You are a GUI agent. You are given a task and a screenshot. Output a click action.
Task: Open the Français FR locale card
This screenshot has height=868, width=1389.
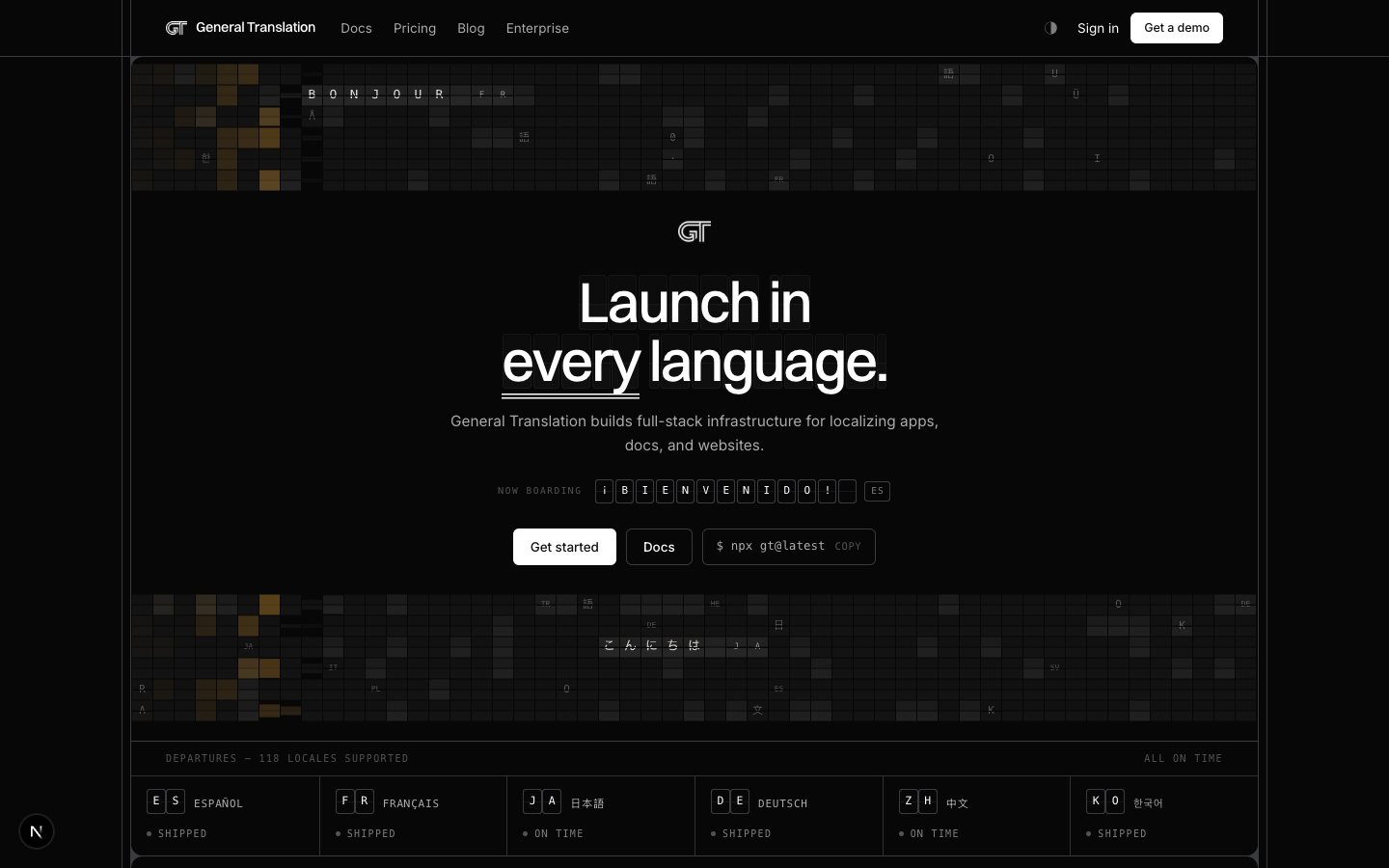(414, 816)
